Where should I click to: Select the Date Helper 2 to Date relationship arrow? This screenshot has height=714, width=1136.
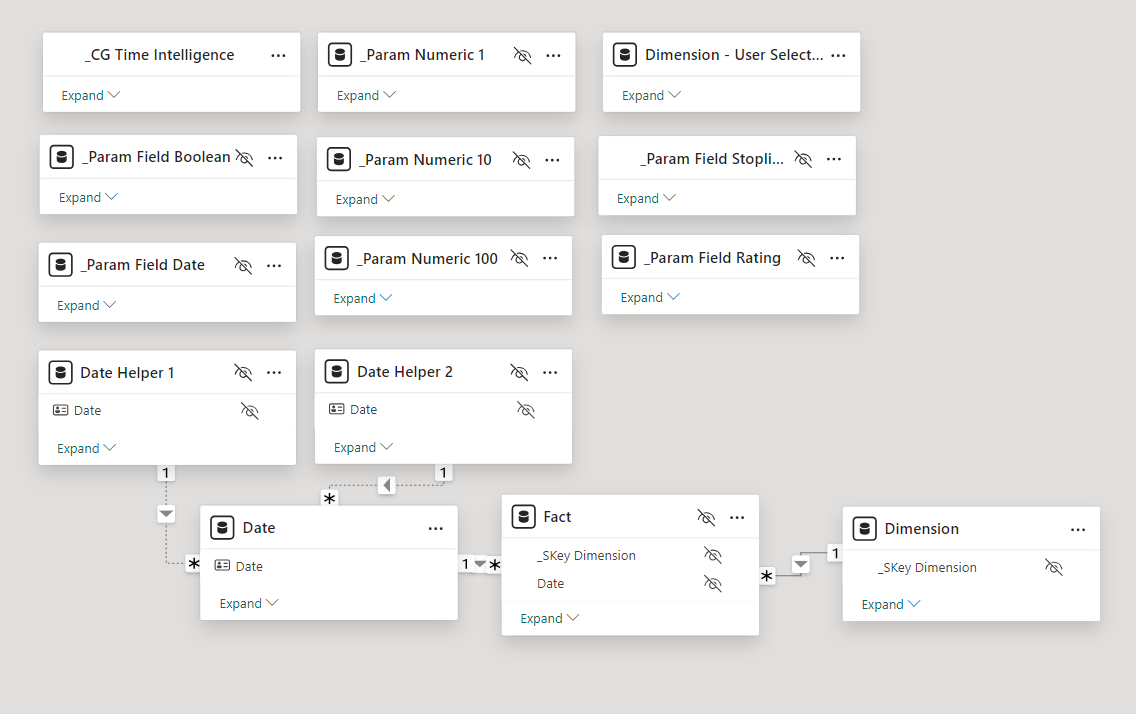[386, 485]
